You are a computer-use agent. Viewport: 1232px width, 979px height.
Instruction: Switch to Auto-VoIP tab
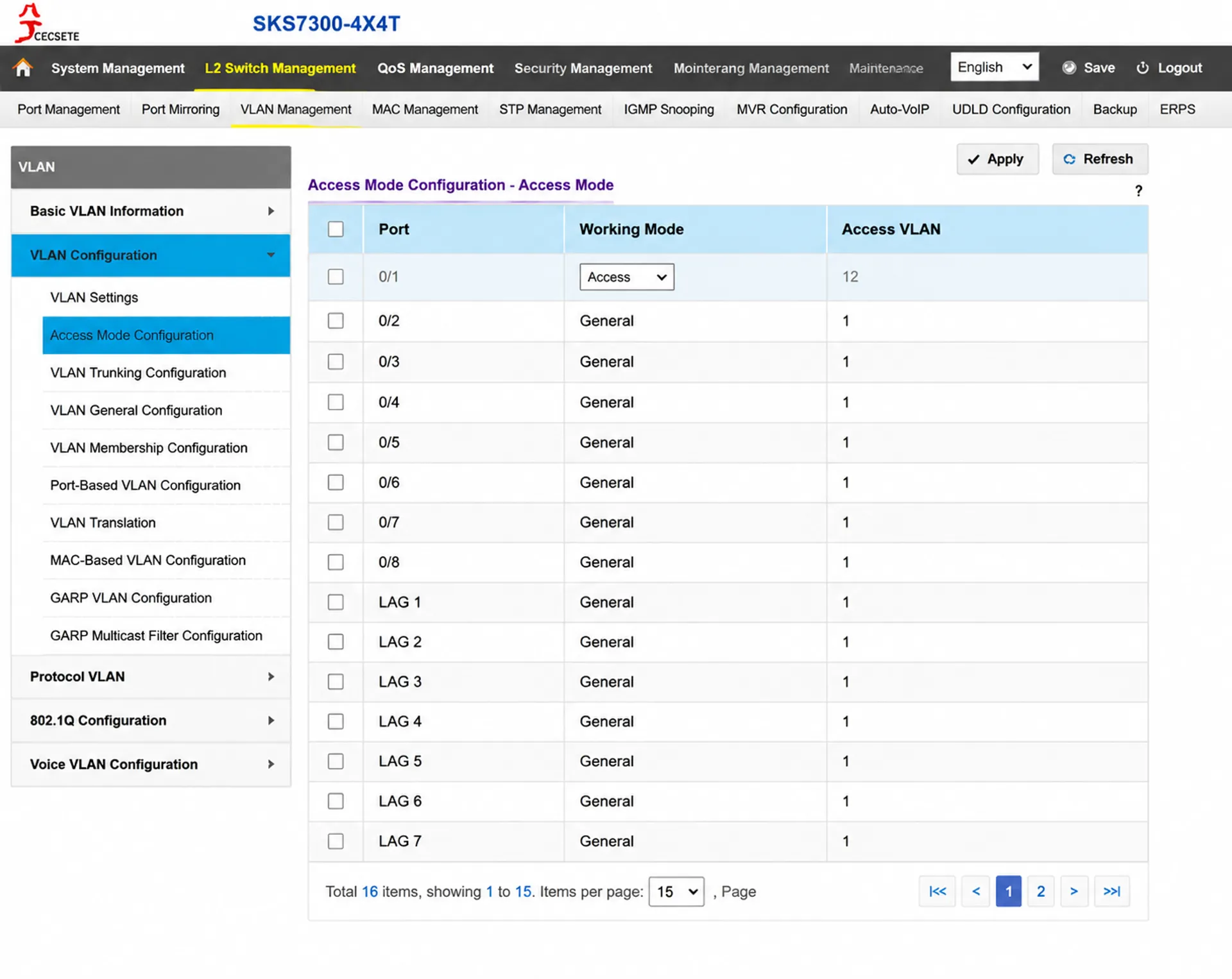pos(899,109)
